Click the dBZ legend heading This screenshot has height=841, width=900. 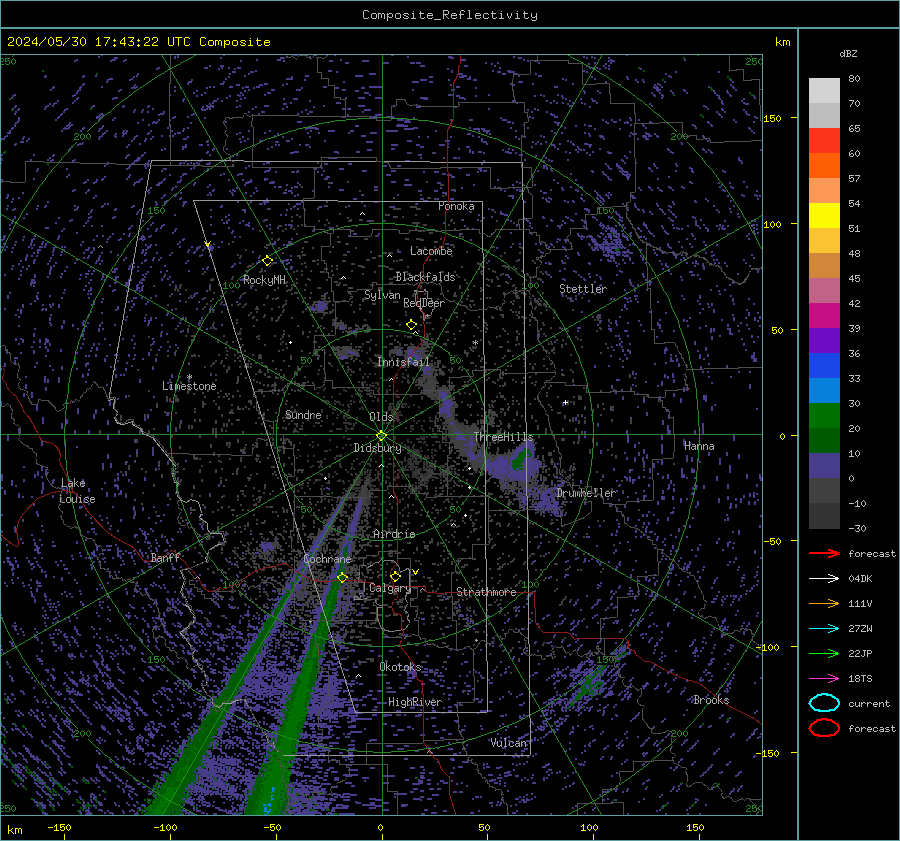point(848,53)
